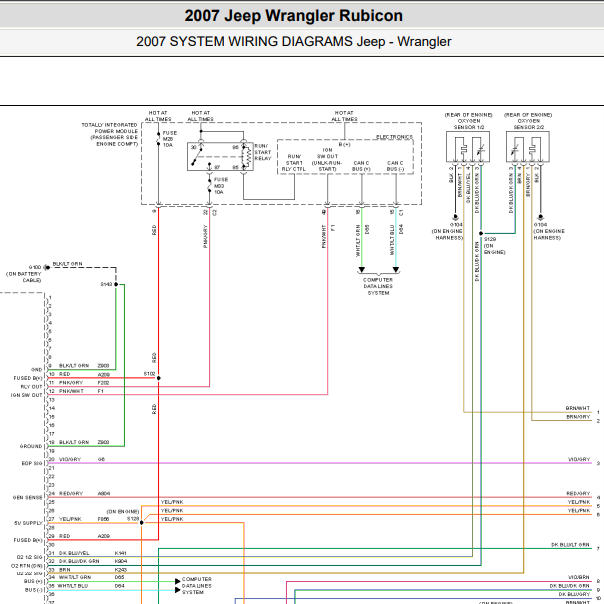Select the "EOP SIG" pin label

(32, 463)
